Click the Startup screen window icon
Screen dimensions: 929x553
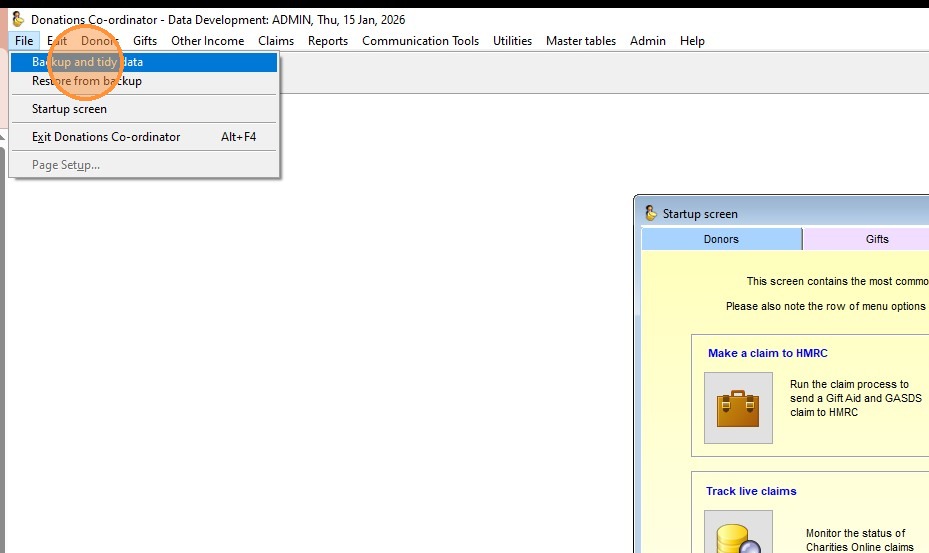click(x=651, y=213)
